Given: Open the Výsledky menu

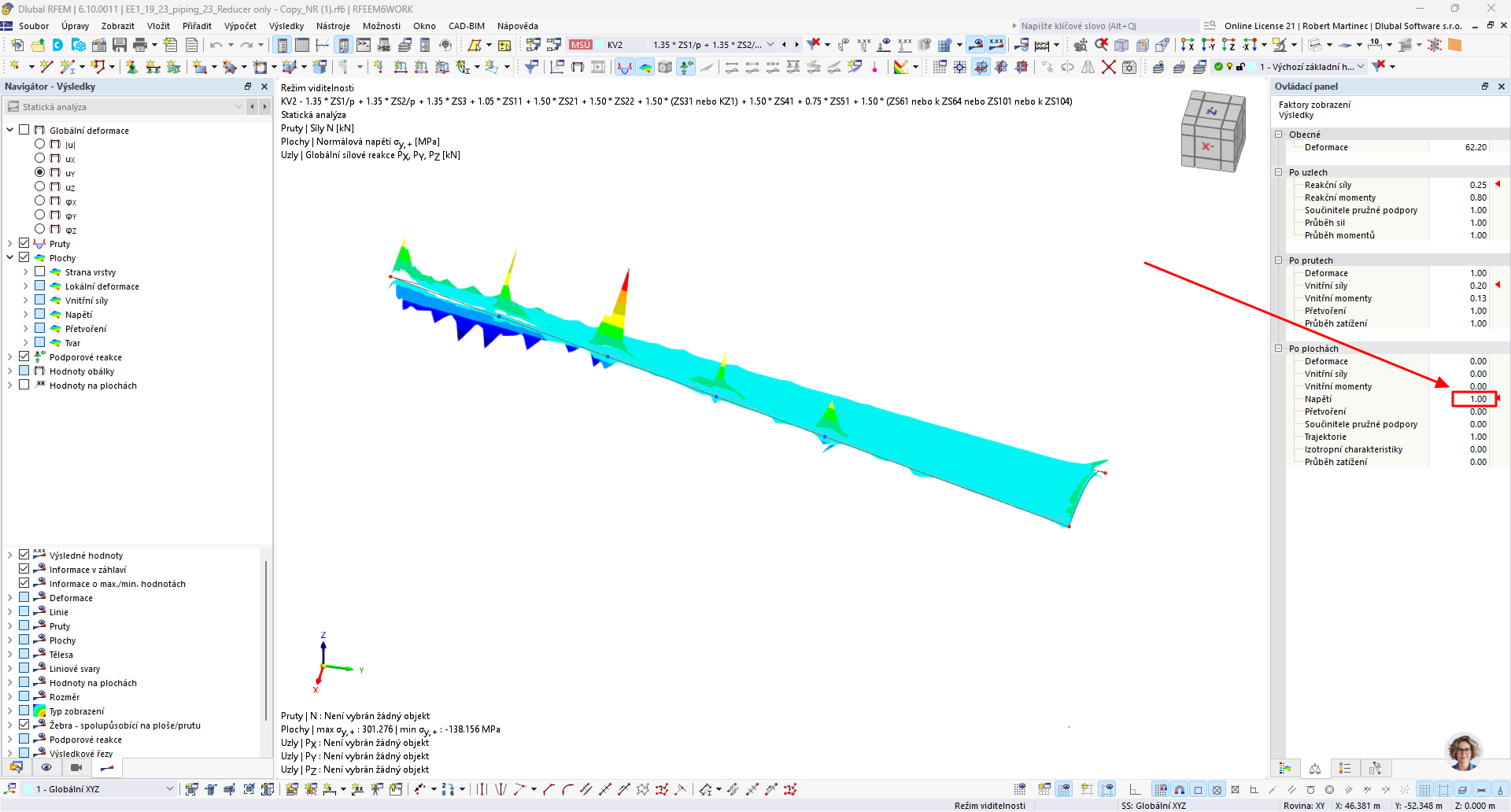Looking at the screenshot, I should 286,26.
